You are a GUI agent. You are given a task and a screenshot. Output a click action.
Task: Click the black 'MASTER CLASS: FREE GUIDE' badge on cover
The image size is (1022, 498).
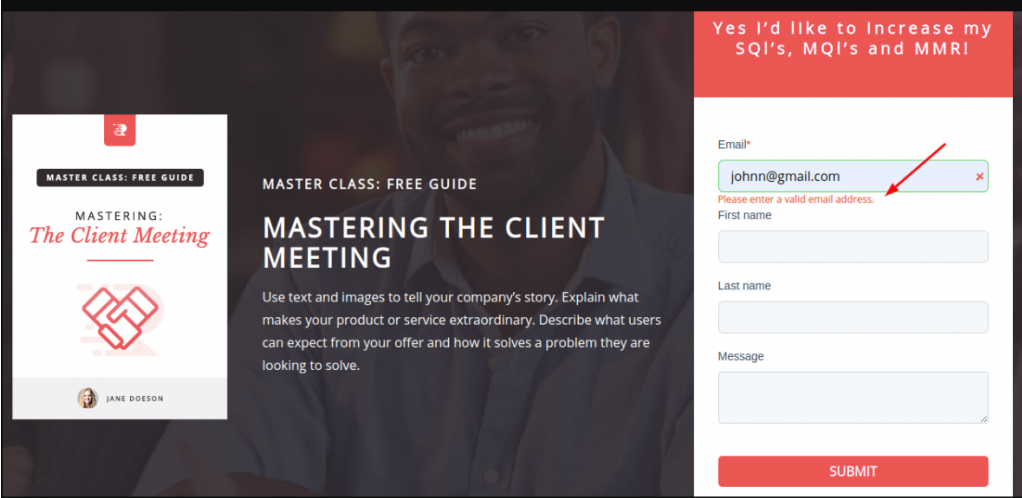point(120,178)
